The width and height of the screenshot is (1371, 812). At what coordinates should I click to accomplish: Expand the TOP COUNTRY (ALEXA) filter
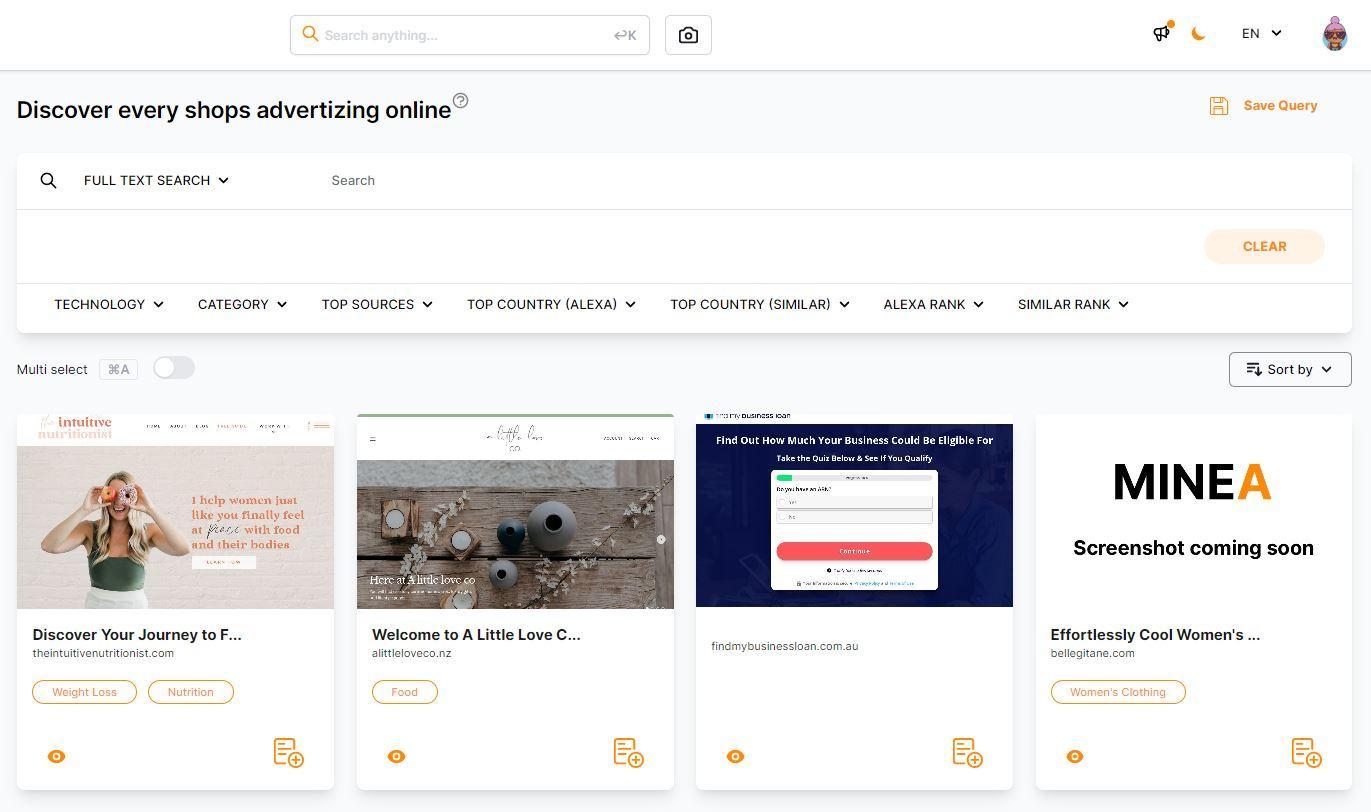pos(552,304)
